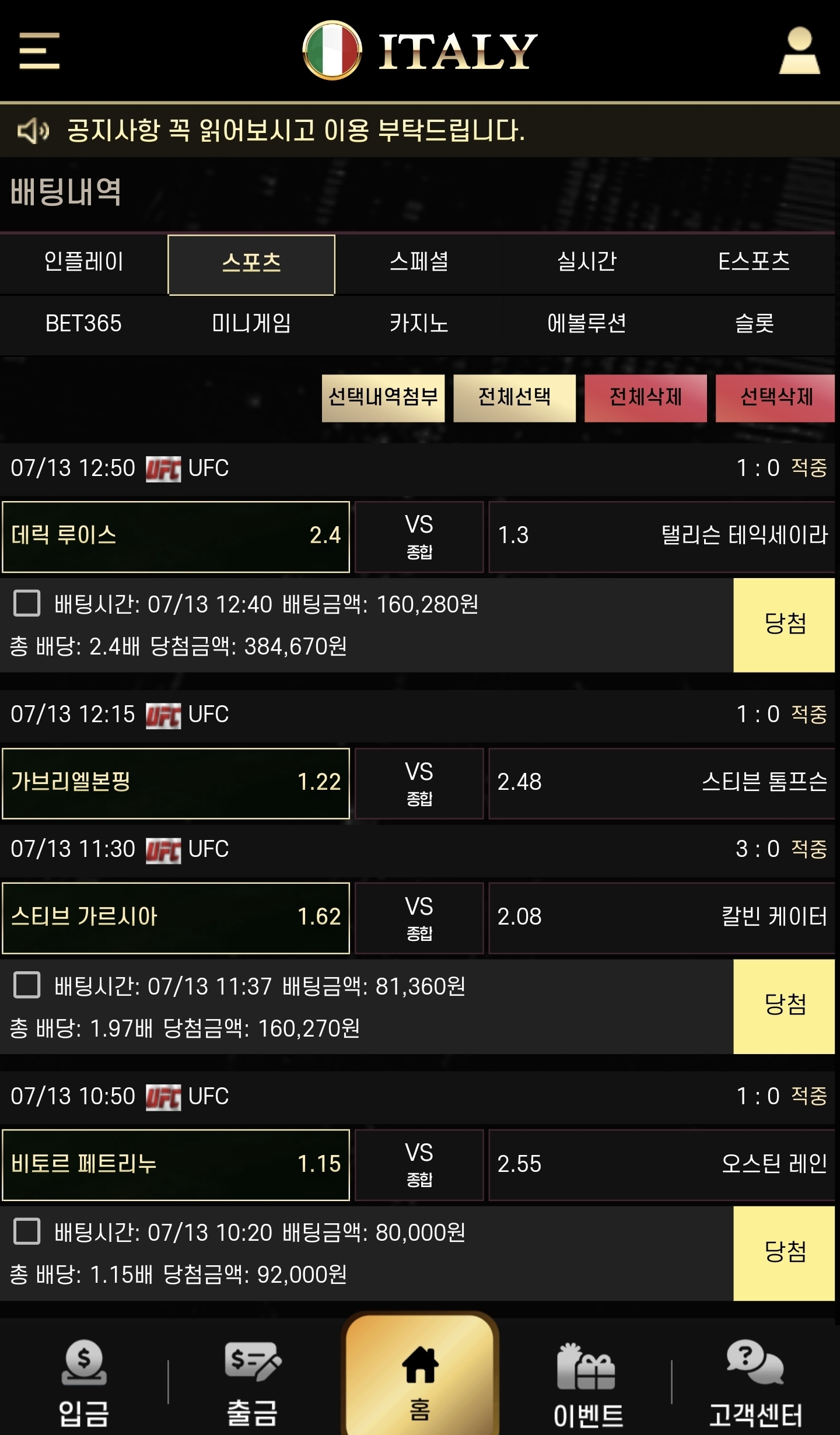This screenshot has width=840, height=1435.
Task: Check the 81,360원 bet checkbox
Action: click(27, 985)
